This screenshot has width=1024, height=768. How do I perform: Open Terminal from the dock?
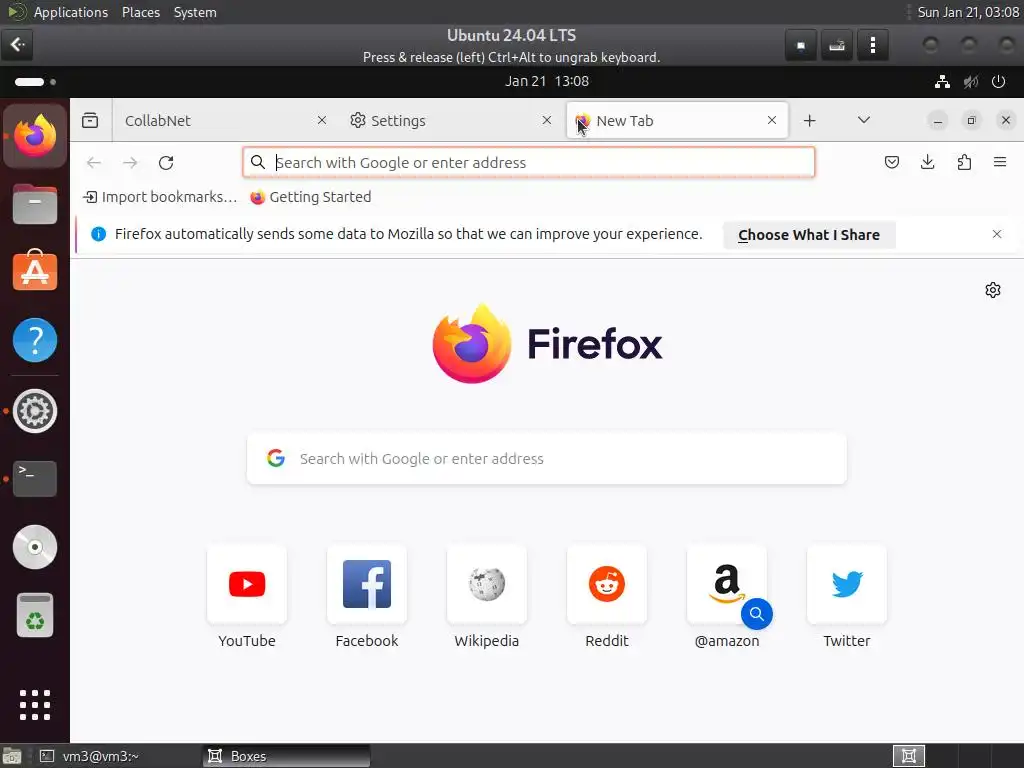[35, 479]
